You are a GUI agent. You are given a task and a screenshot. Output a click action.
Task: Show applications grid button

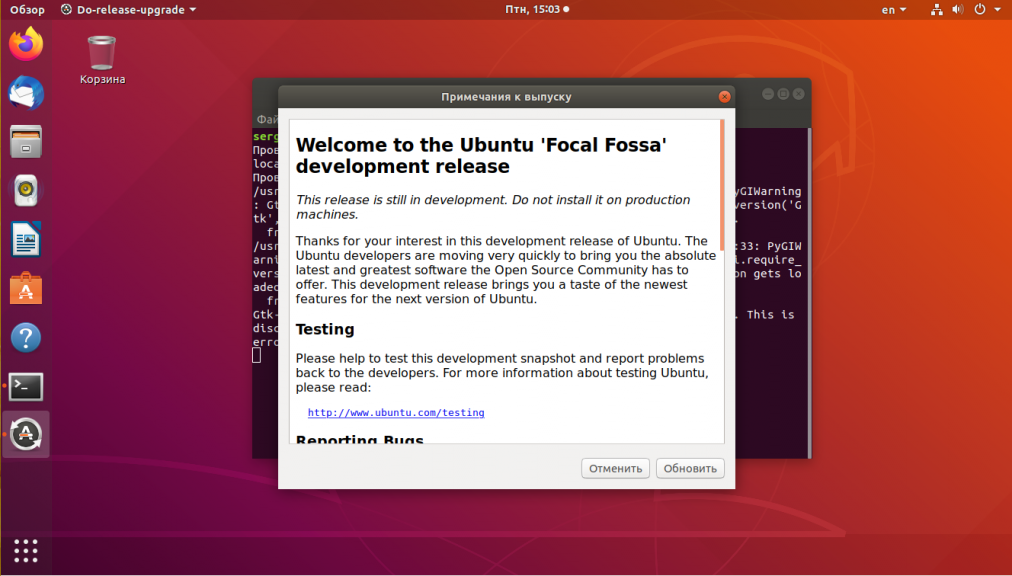pos(26,550)
